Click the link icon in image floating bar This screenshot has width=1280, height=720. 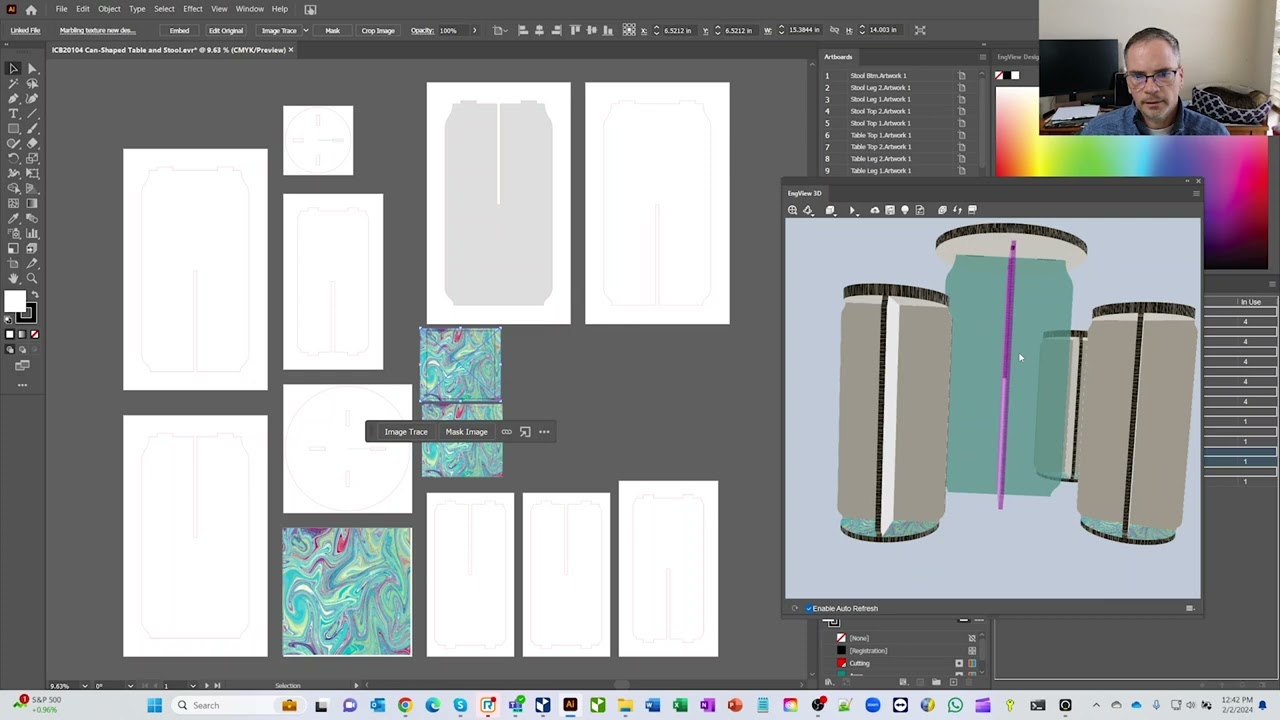click(x=507, y=432)
